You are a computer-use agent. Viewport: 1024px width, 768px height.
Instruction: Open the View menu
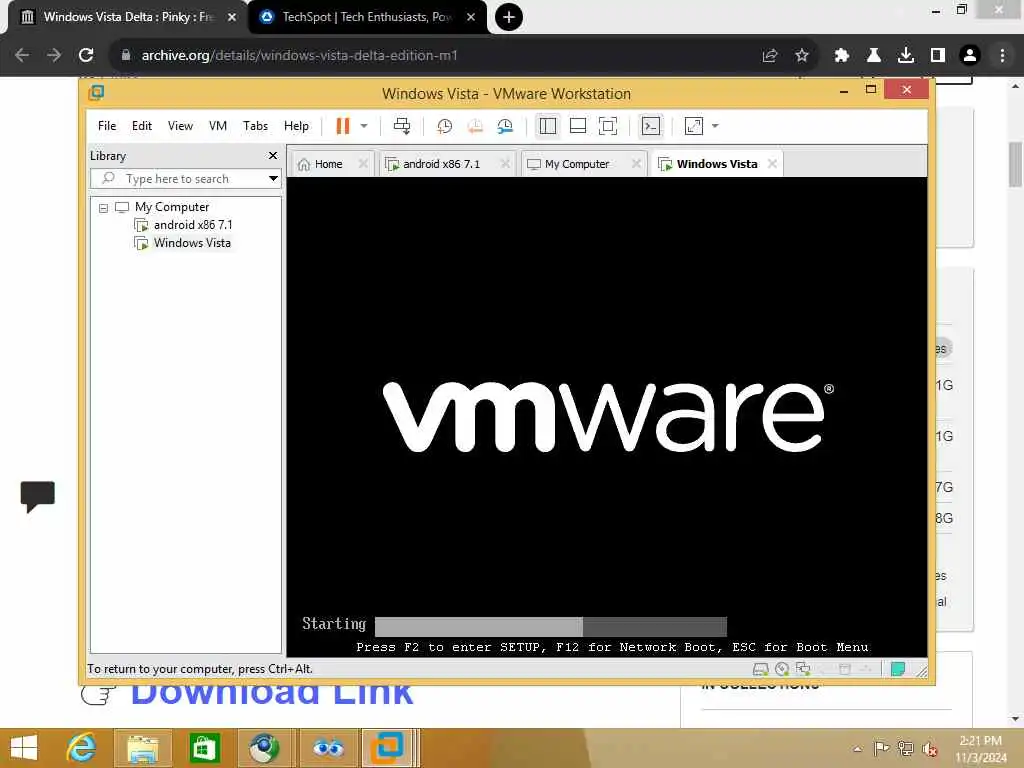tap(180, 126)
